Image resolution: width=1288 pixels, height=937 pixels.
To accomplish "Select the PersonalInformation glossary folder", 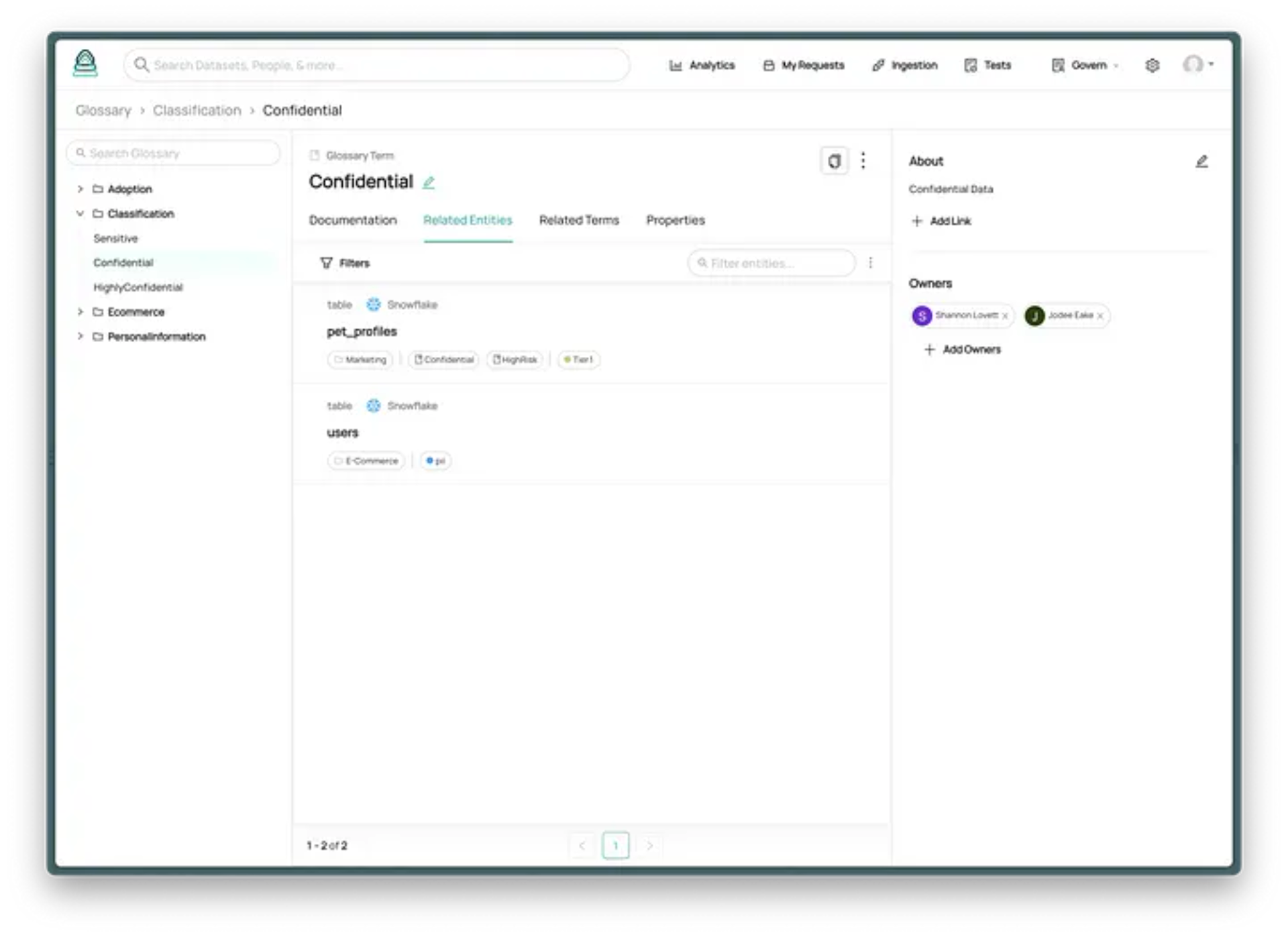I will point(156,336).
